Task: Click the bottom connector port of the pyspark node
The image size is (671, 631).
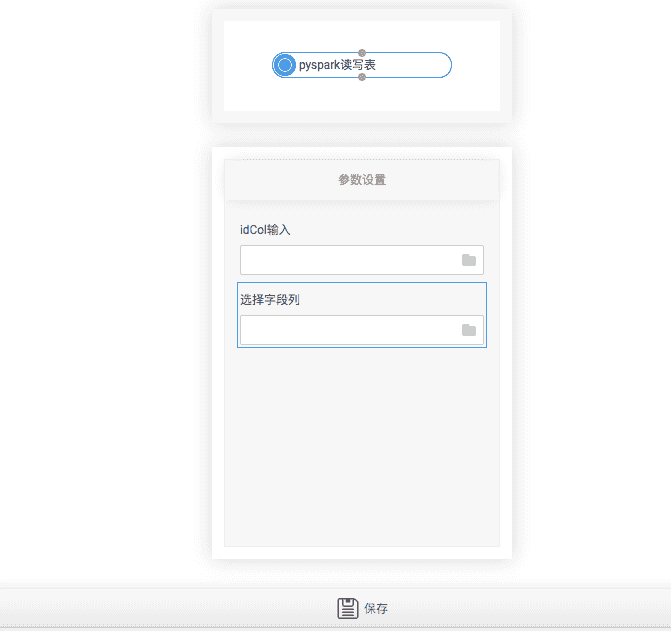Action: pos(362,77)
